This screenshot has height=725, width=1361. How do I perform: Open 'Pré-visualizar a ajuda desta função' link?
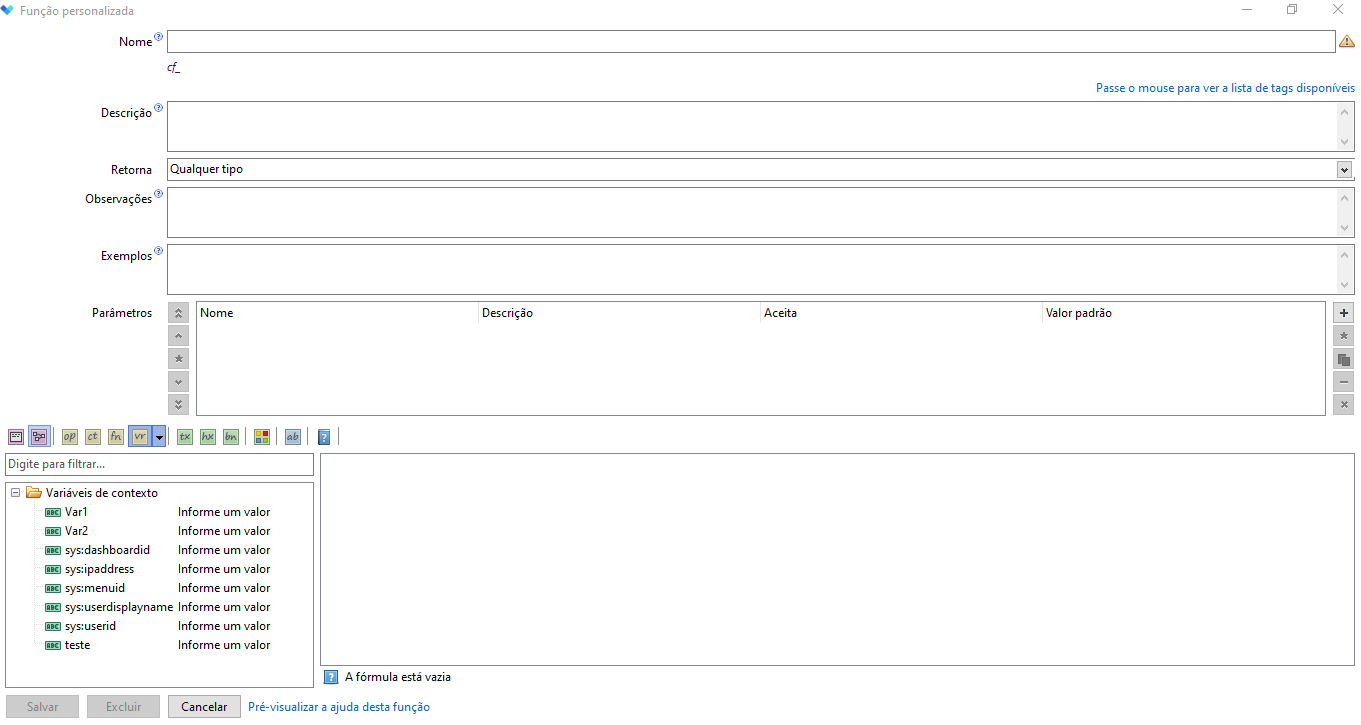(339, 707)
